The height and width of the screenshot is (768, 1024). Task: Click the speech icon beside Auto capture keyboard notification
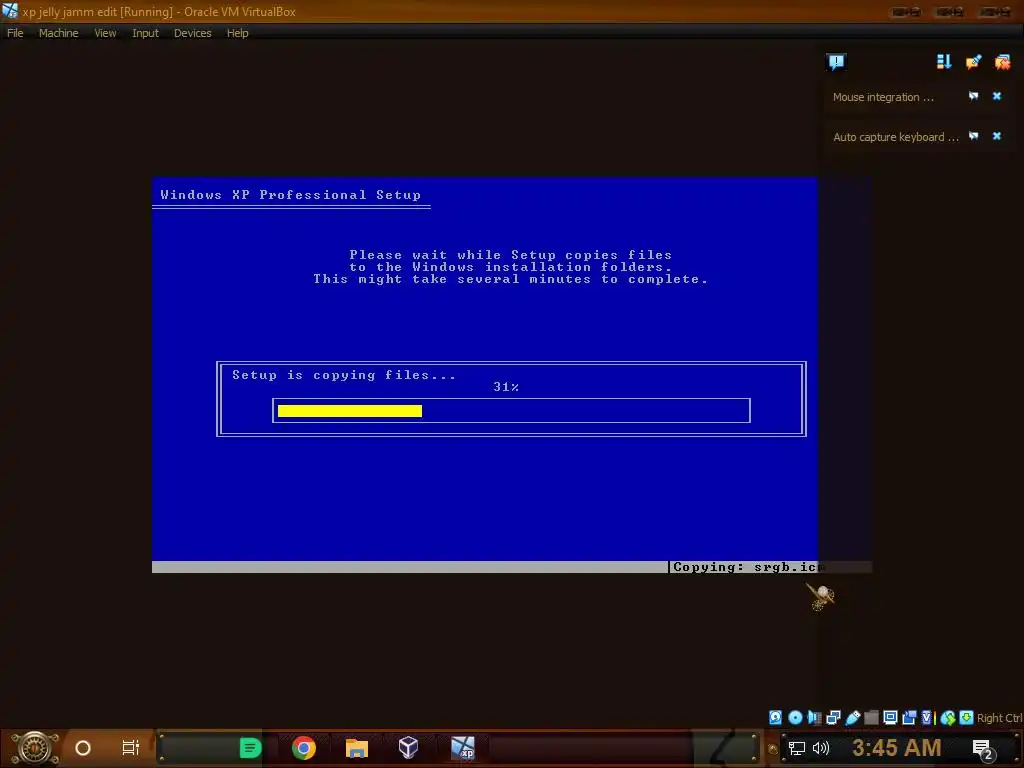point(973,136)
